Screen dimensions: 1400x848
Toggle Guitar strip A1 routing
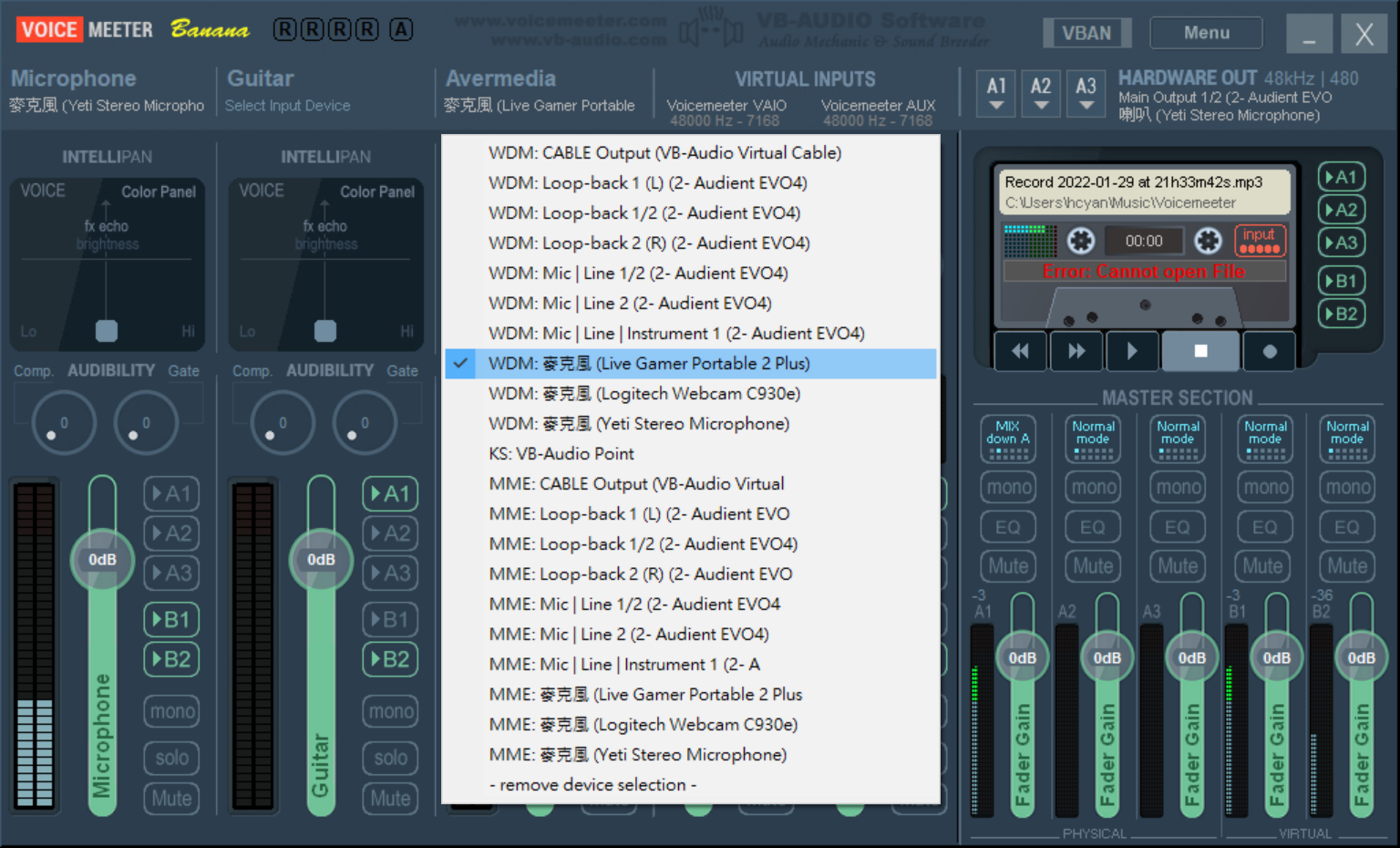(391, 494)
